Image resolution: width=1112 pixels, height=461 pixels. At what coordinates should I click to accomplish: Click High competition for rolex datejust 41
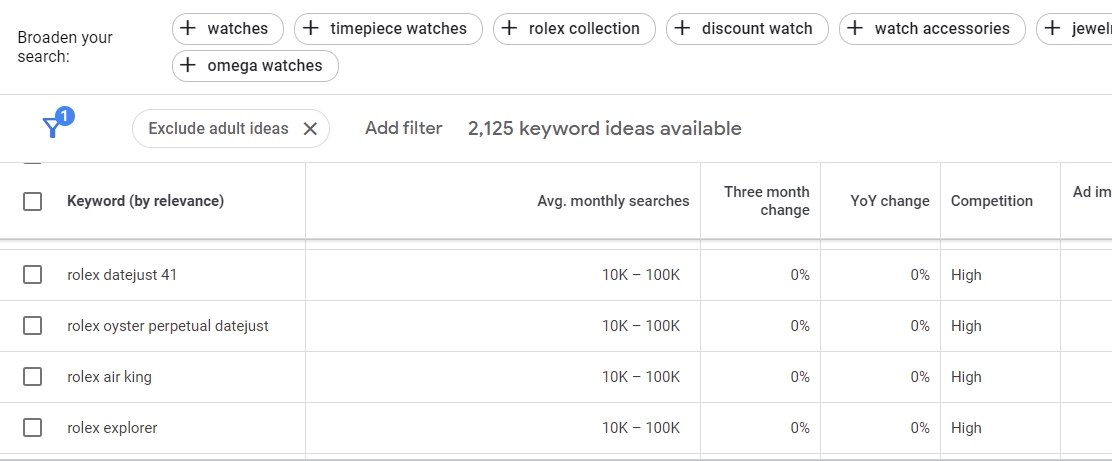pyautogui.click(x=966, y=274)
